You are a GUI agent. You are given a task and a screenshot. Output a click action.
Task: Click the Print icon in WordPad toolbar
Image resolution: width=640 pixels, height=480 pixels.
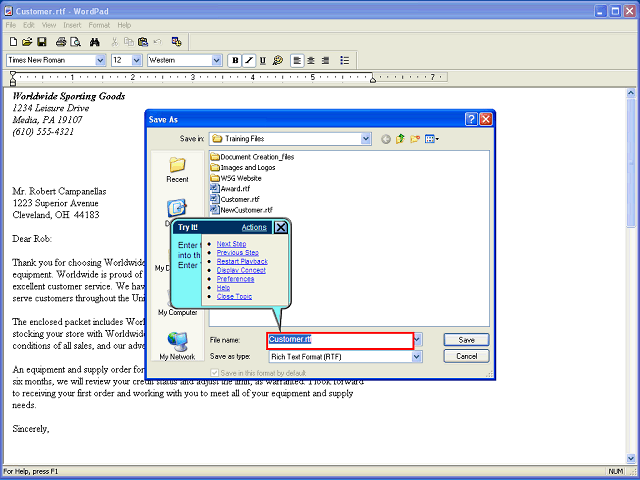click(61, 42)
